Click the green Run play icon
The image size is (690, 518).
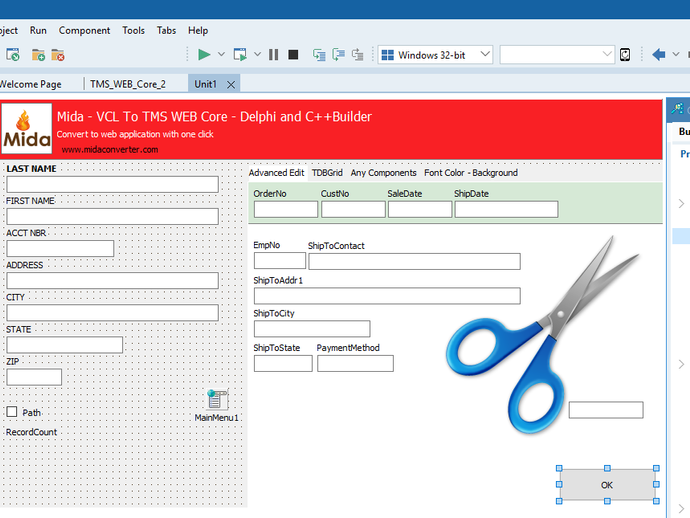[x=204, y=55]
